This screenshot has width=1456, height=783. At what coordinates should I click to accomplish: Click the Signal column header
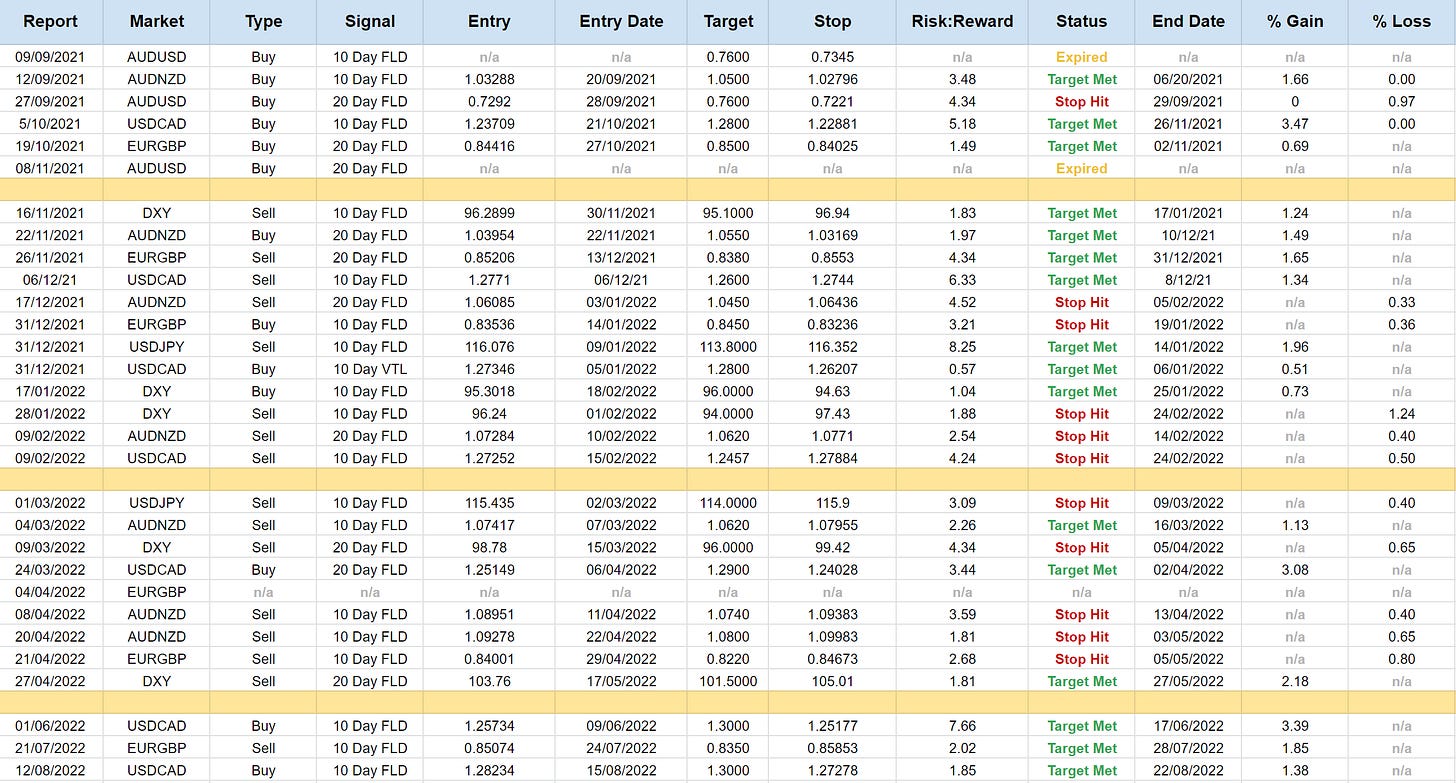point(370,21)
